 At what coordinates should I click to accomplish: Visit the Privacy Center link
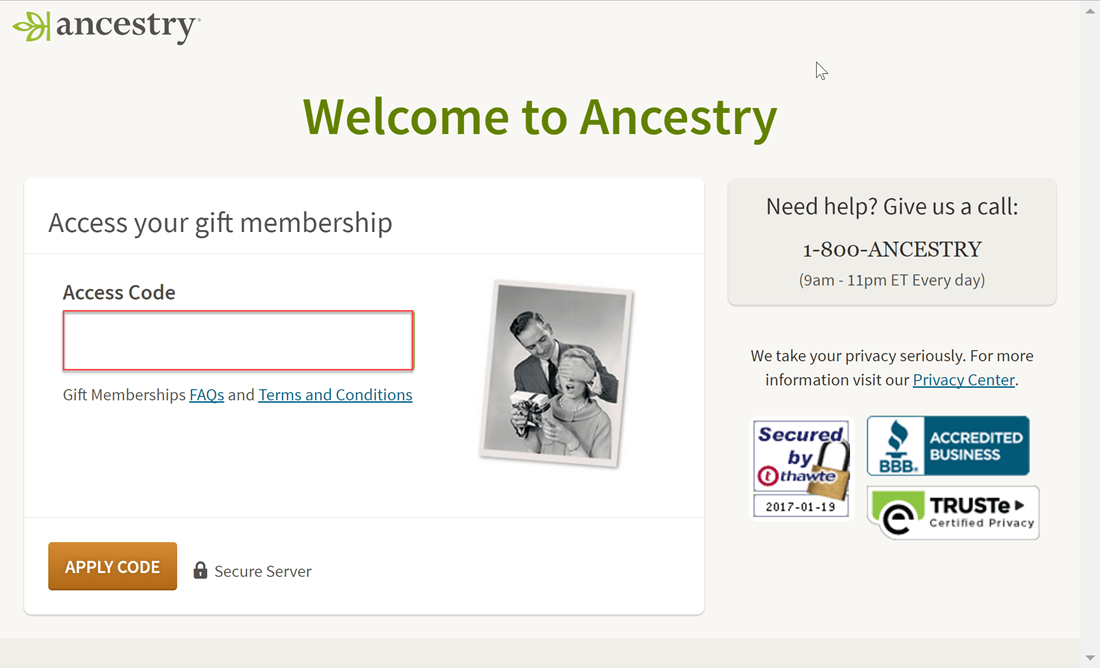964,380
